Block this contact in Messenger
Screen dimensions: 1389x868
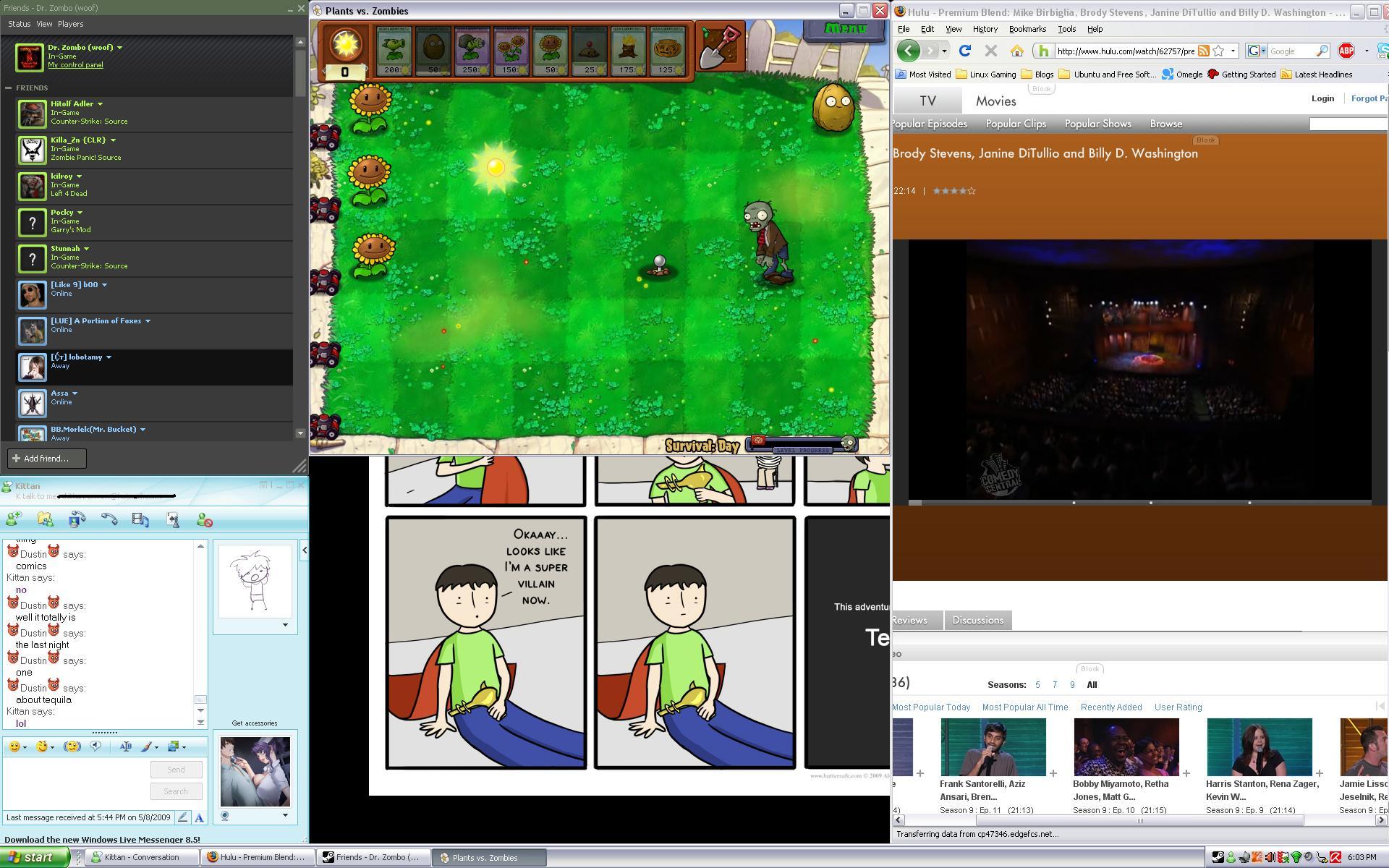click(x=204, y=519)
